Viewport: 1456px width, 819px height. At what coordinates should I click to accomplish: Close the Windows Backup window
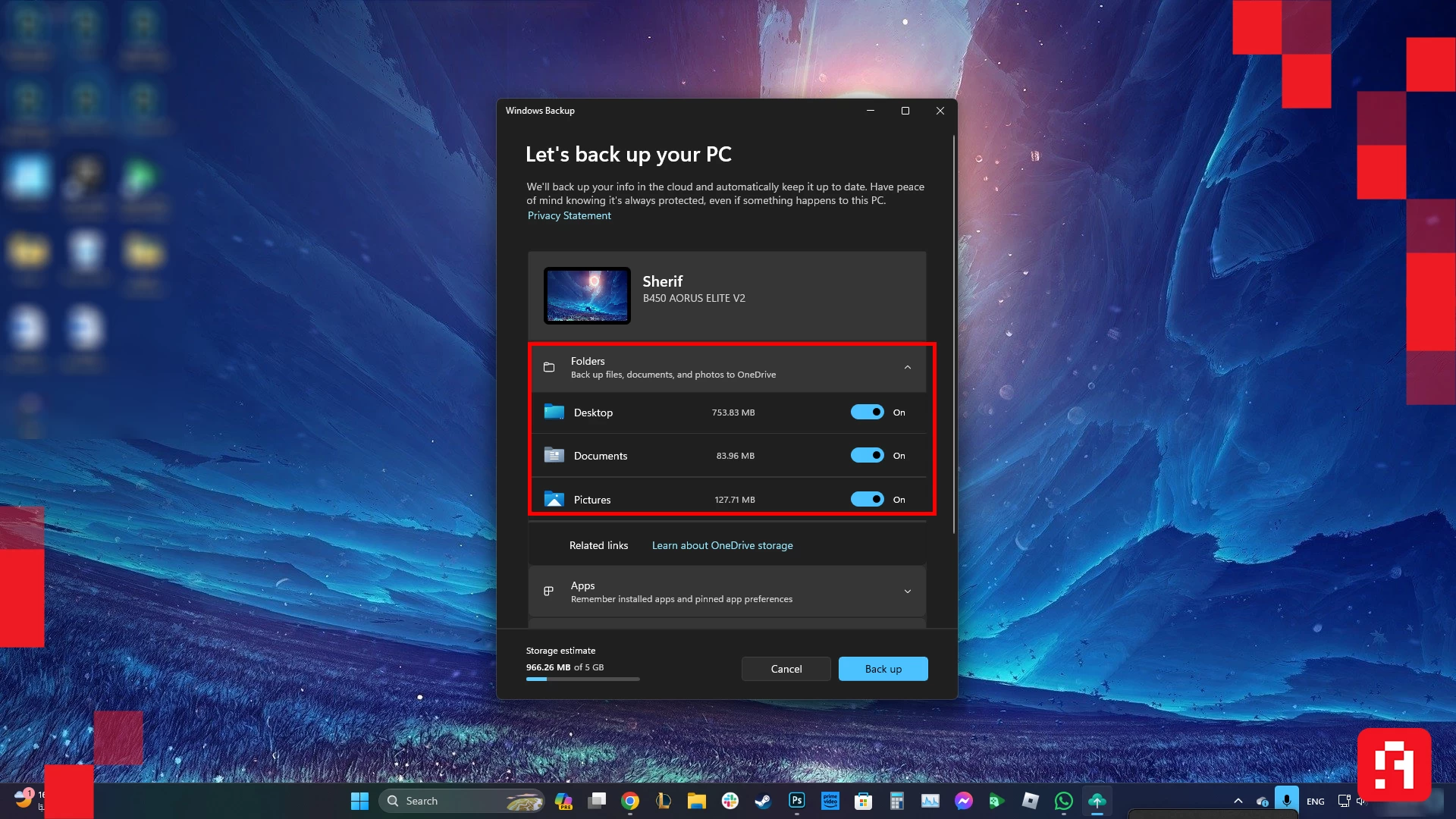pyautogui.click(x=940, y=111)
